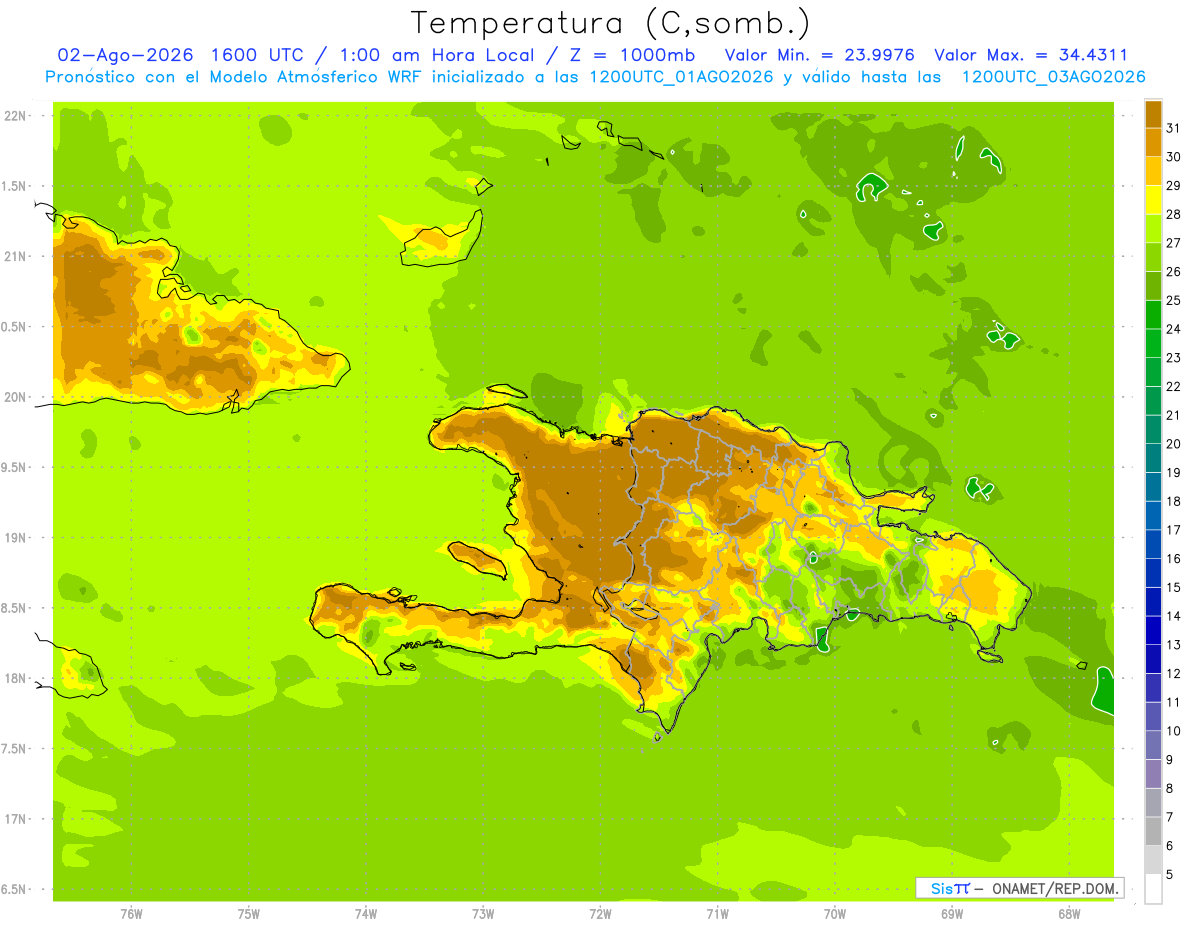Viewport: 1200px width, 927px height.
Task: Click legend value "10"
Action: tap(1173, 731)
